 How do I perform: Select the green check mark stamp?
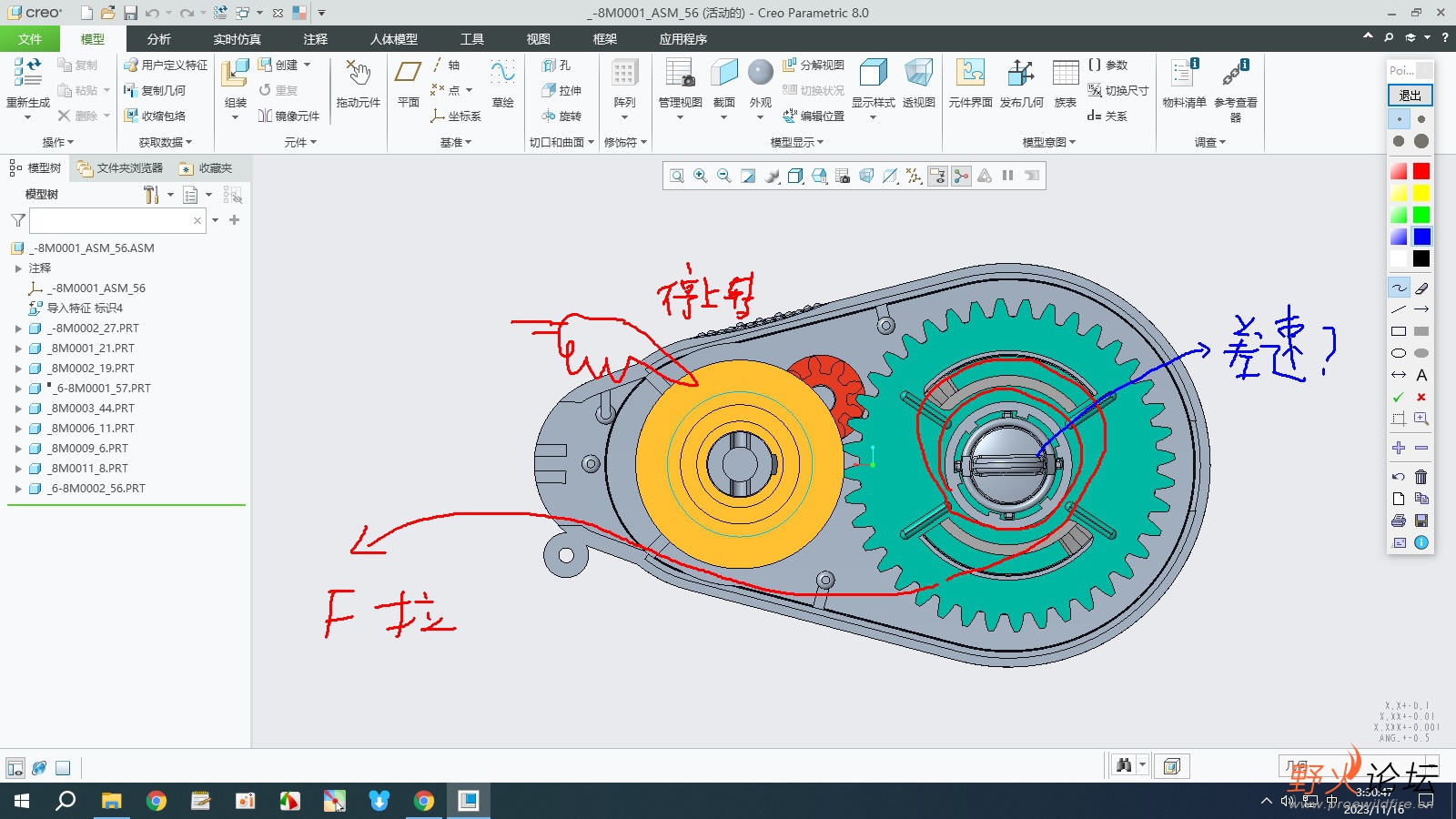click(1399, 397)
